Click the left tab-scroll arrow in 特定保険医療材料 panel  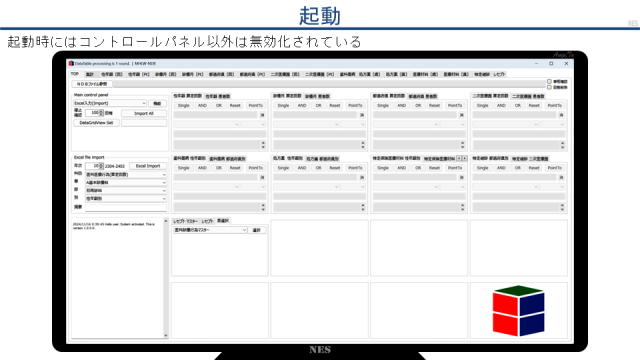pos(459,158)
